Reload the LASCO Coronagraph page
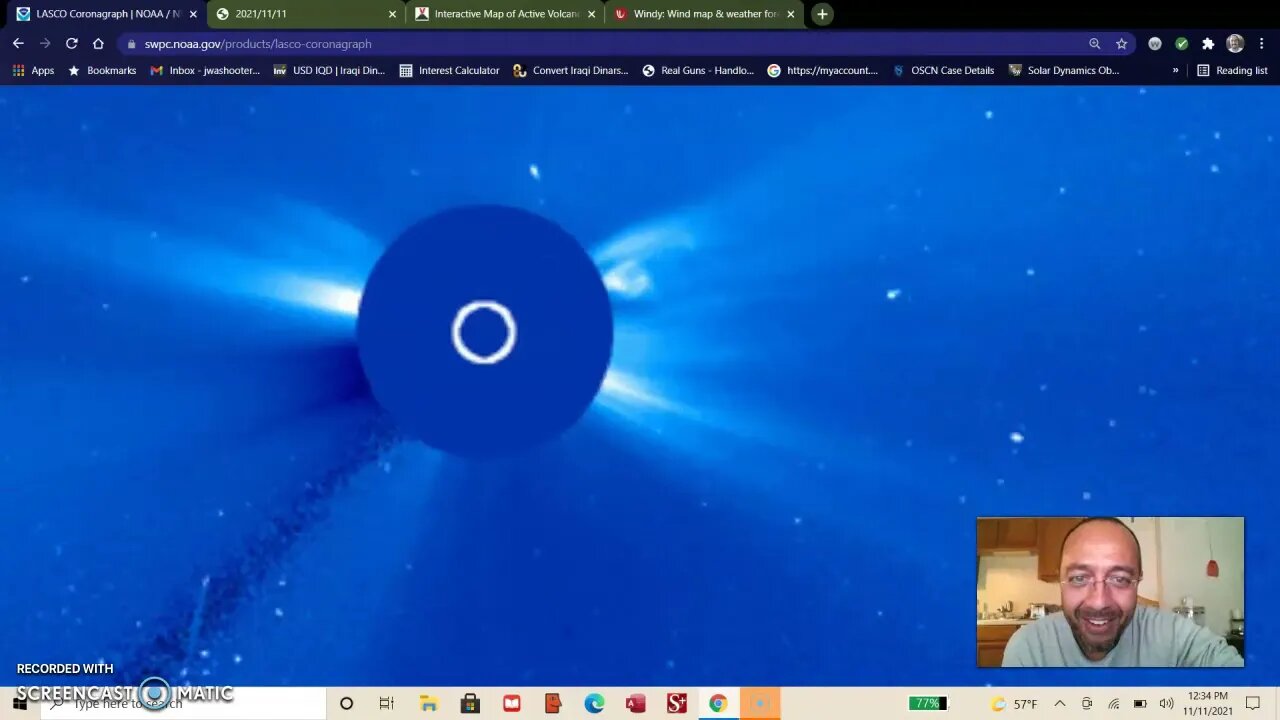This screenshot has height=720, width=1280. 71,43
